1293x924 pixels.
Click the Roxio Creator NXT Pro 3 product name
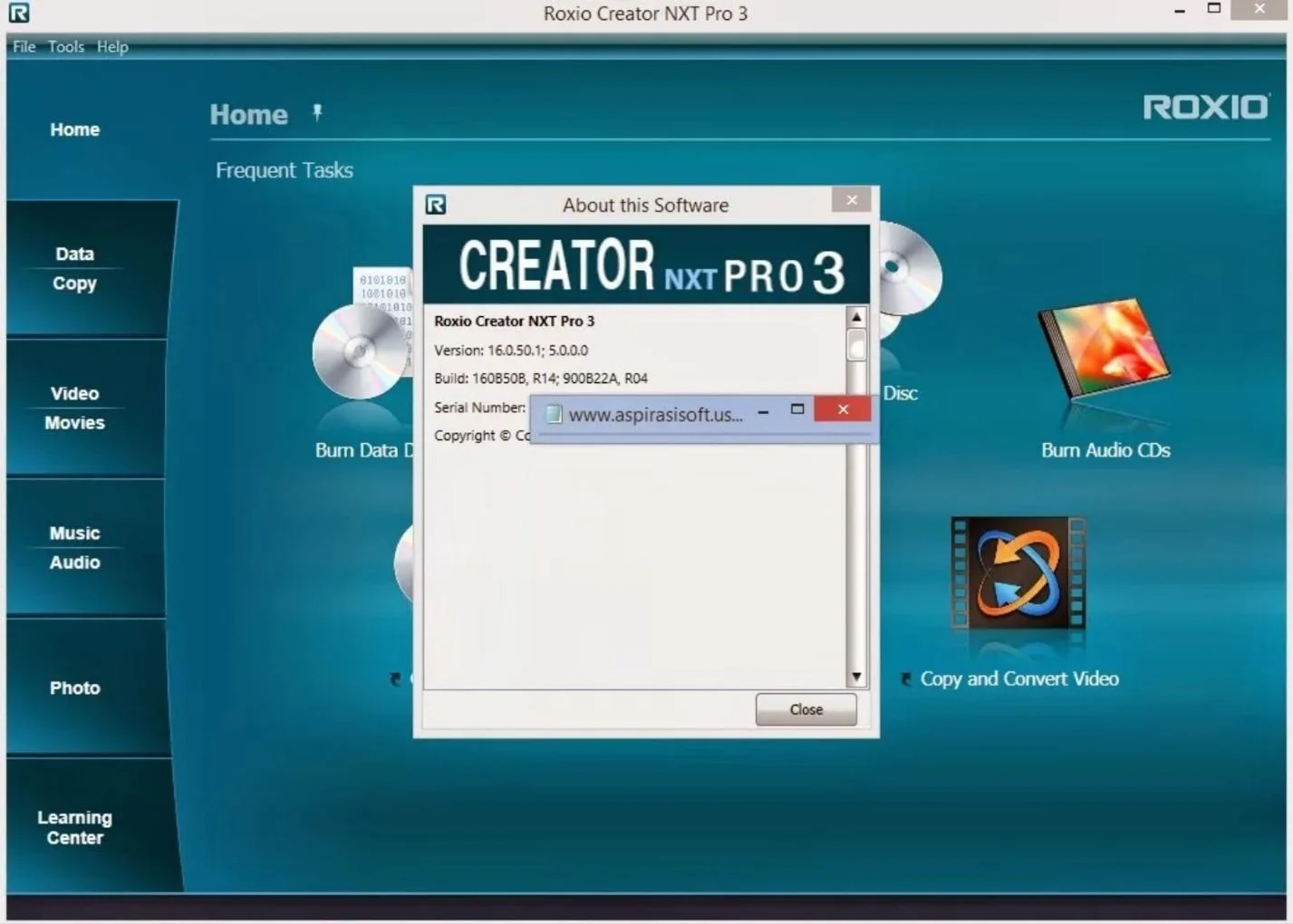point(514,321)
